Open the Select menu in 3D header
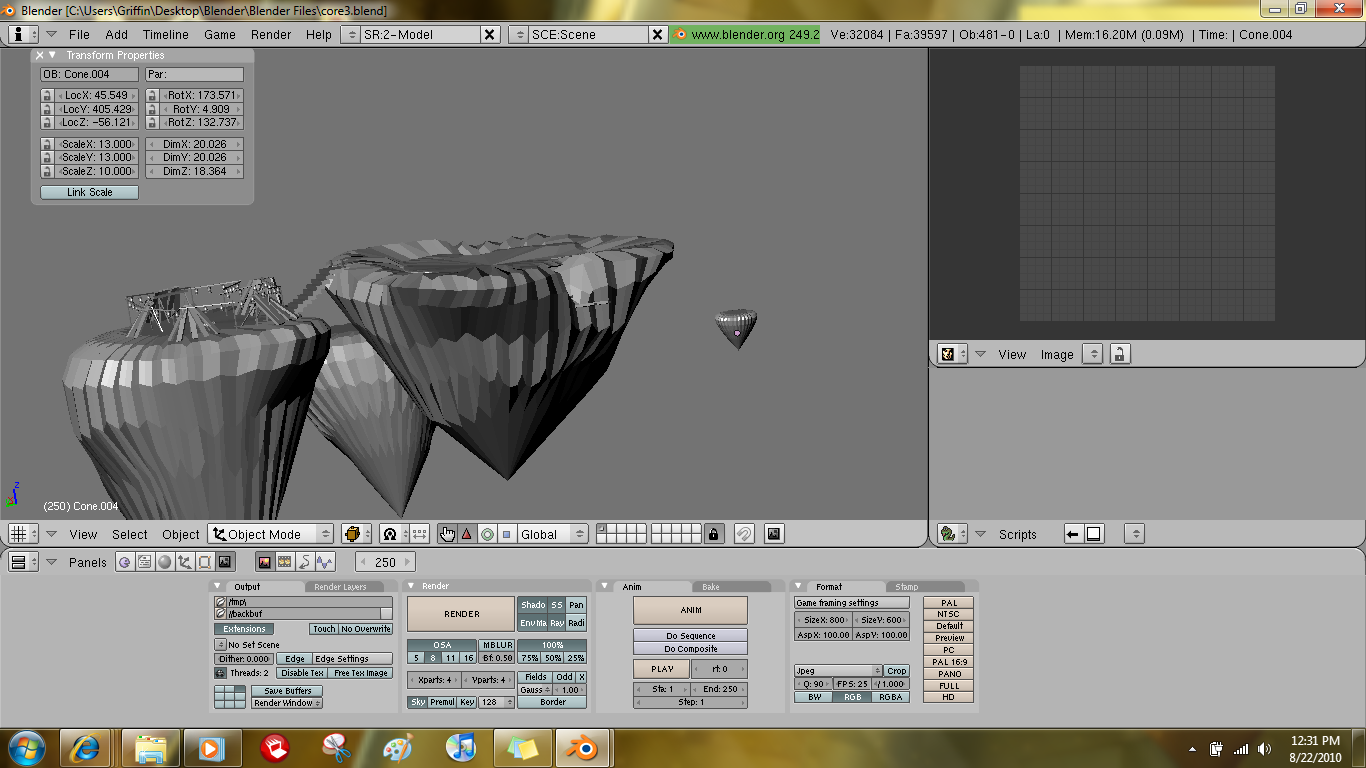 [x=129, y=534]
